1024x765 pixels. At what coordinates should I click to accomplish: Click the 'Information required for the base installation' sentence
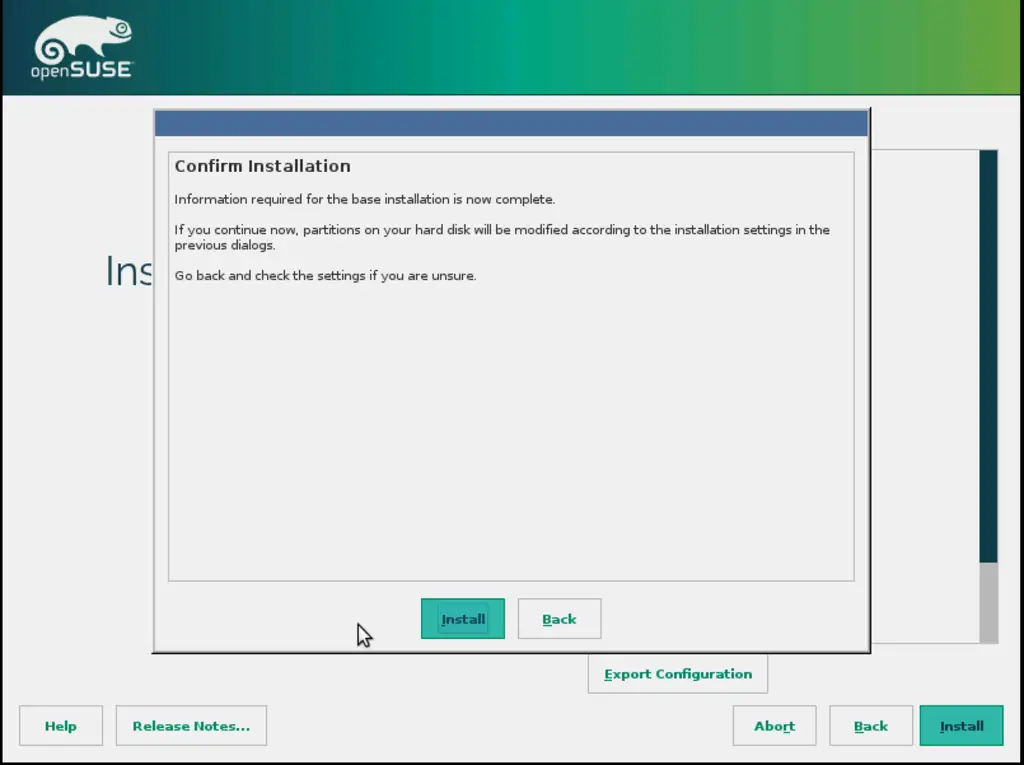click(364, 199)
